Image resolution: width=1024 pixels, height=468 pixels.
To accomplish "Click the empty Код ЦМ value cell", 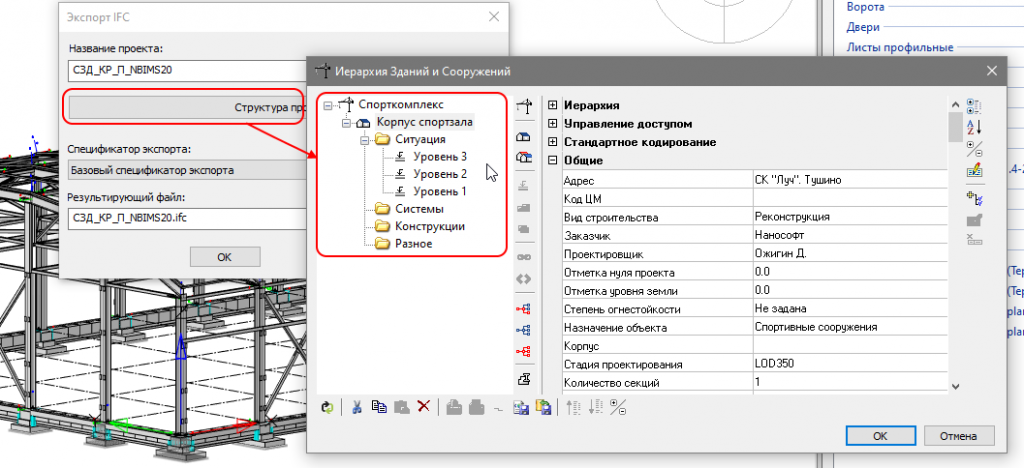I will (x=850, y=198).
